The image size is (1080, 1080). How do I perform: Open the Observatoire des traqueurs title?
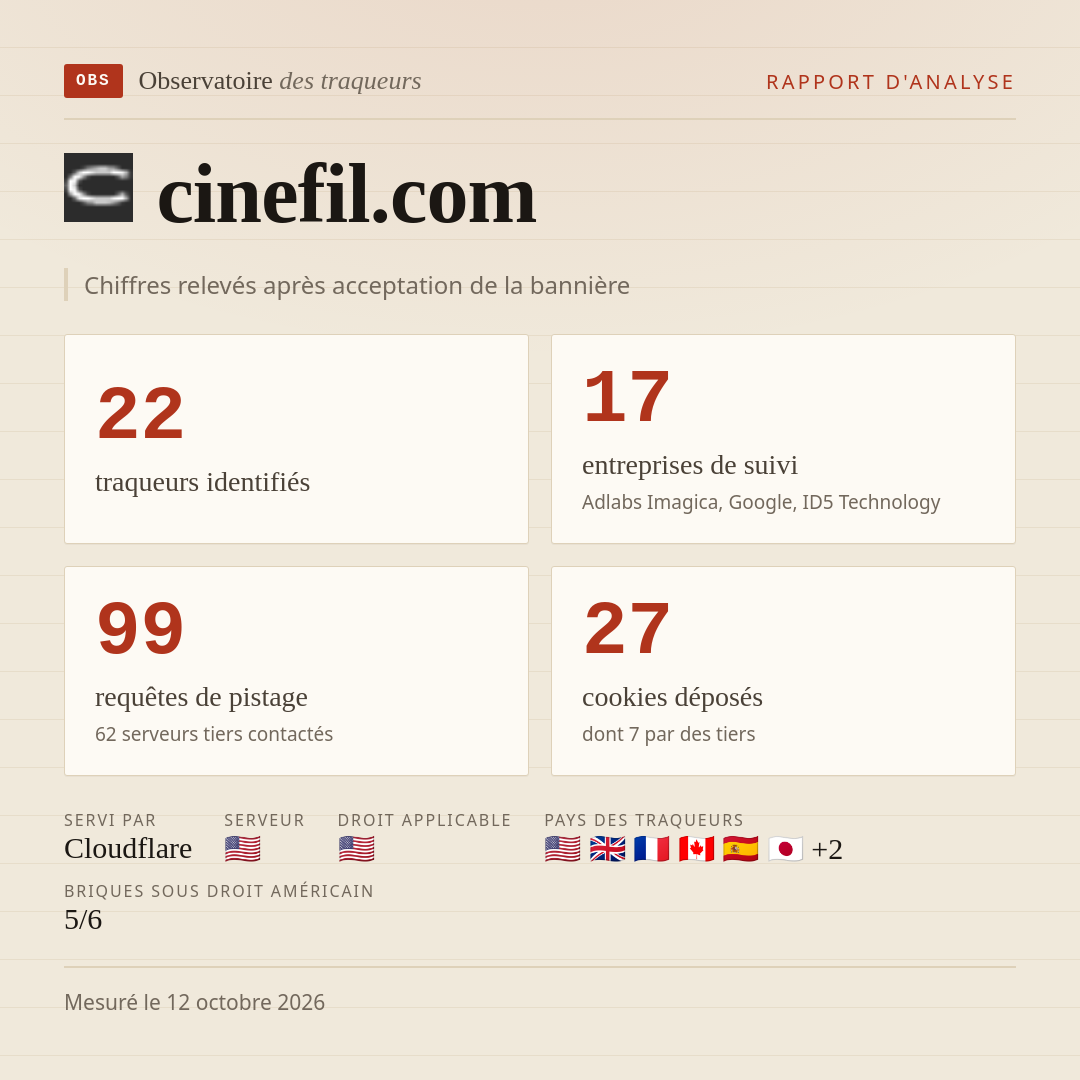(x=280, y=81)
